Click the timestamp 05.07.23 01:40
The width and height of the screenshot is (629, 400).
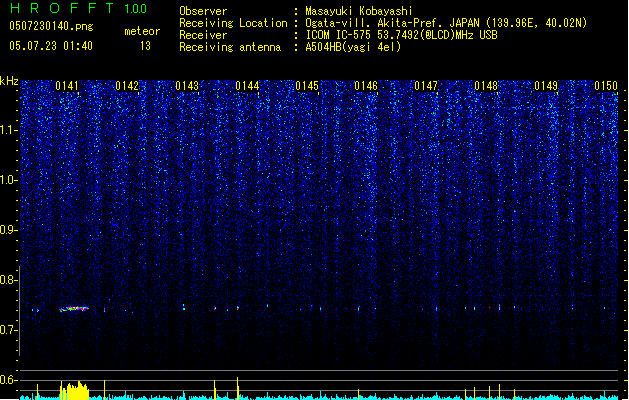pos(51,46)
